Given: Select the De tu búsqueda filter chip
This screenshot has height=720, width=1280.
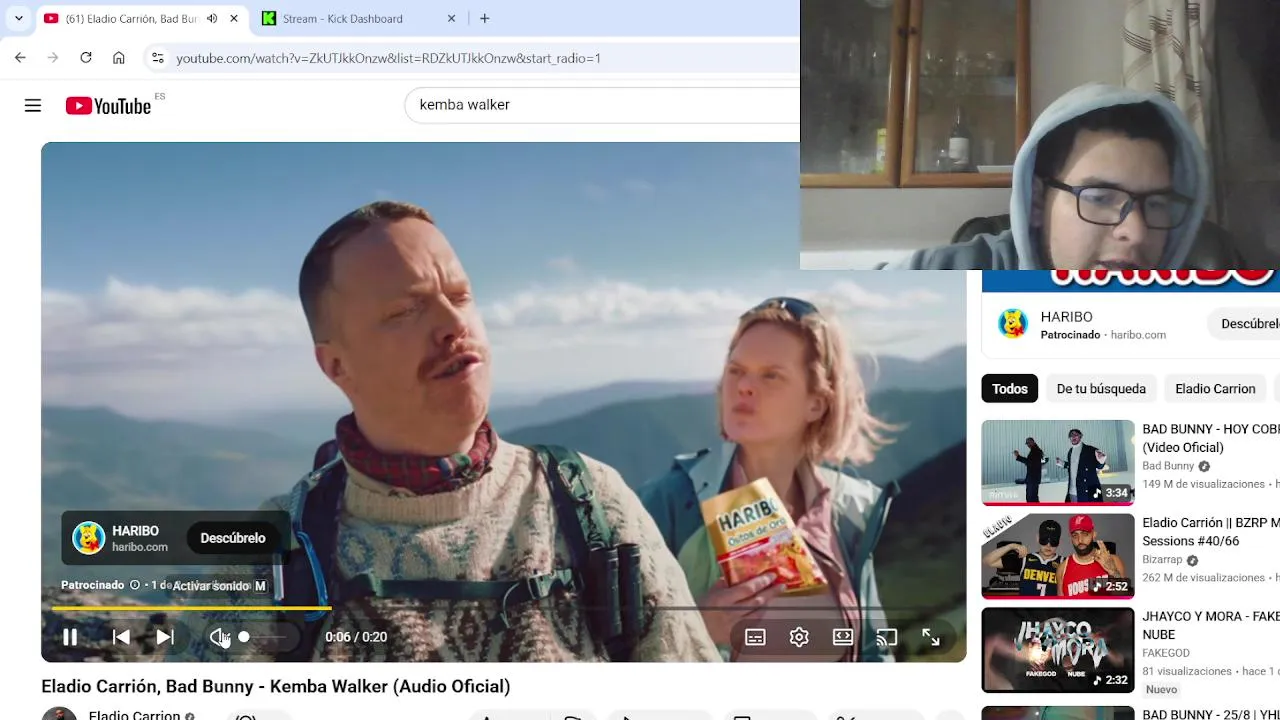Looking at the screenshot, I should pyautogui.click(x=1101, y=389).
